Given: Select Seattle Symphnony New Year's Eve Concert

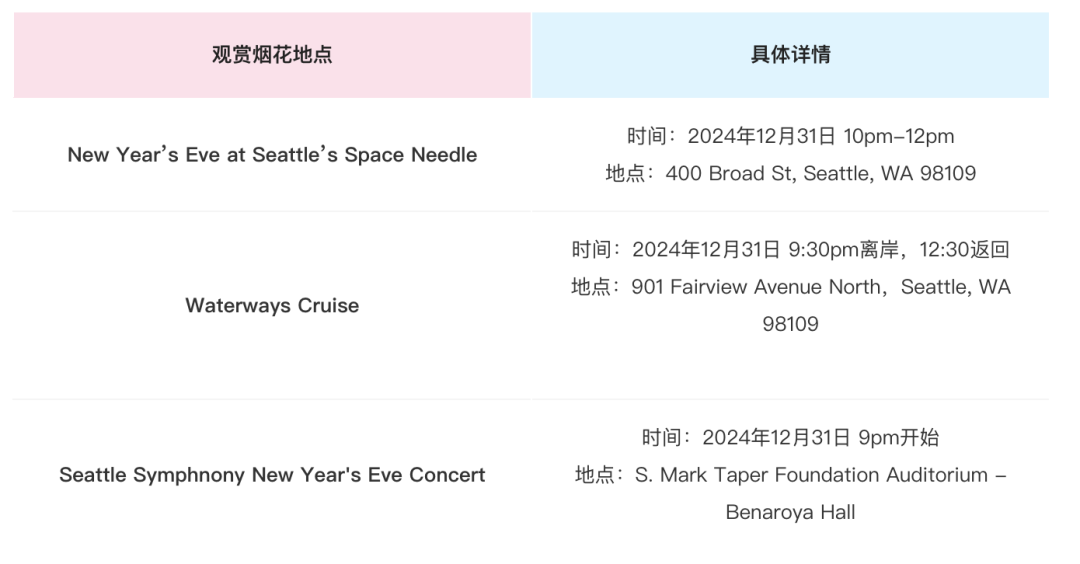Looking at the screenshot, I should tap(272, 474).
